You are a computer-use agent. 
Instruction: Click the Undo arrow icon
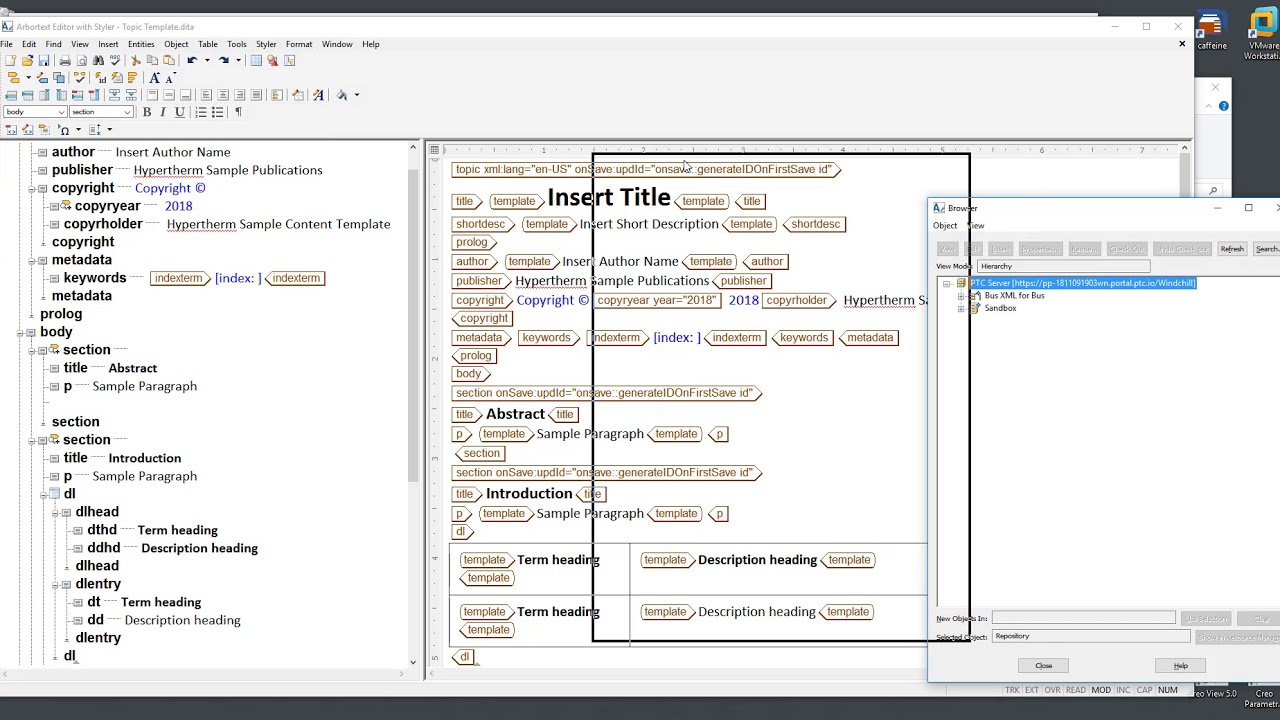pos(192,60)
